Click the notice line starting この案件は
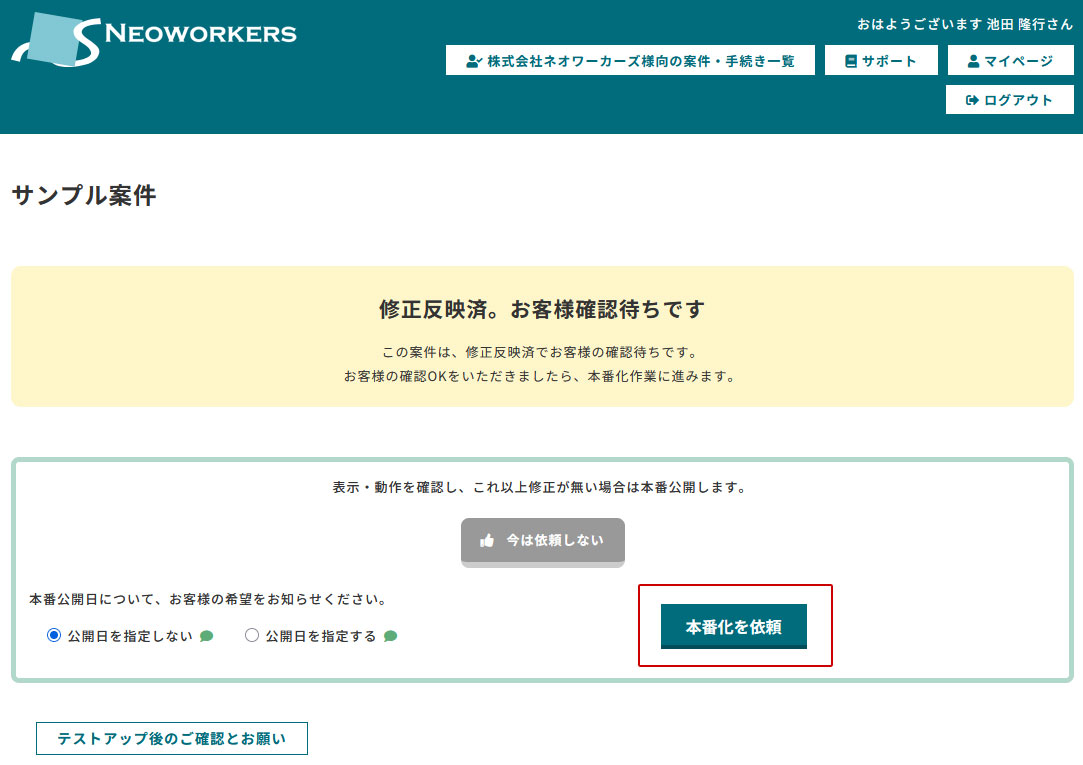Viewport: 1083px width, 765px height. (x=540, y=353)
